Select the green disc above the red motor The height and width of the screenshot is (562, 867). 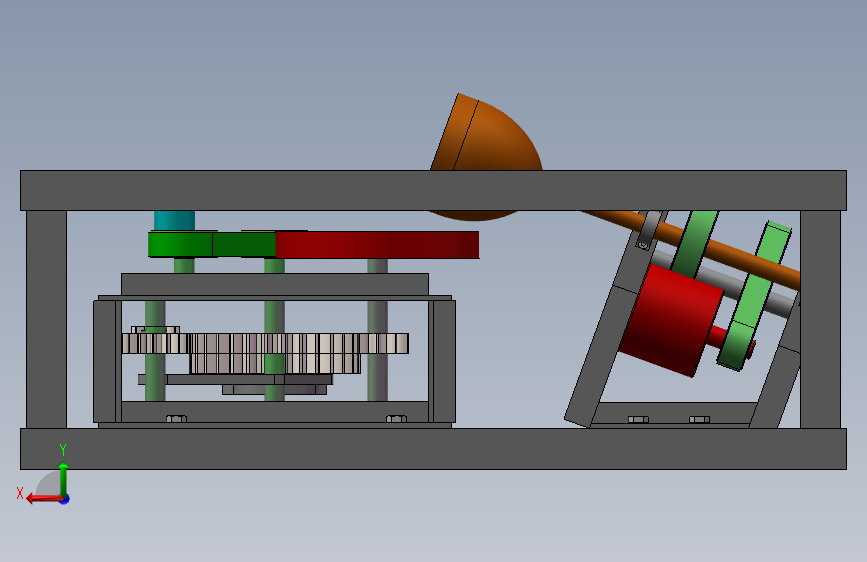694,243
